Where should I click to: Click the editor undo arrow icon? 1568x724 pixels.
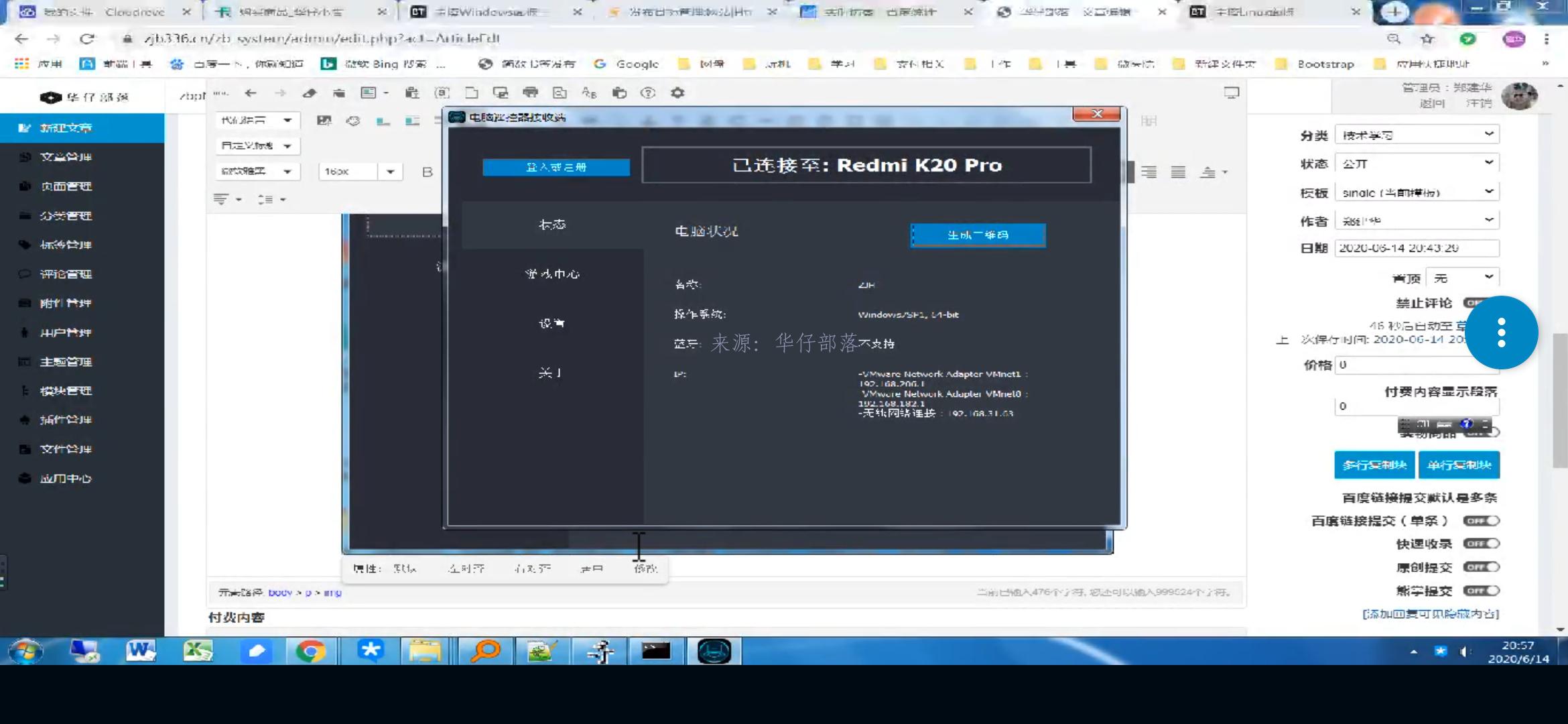[x=251, y=93]
